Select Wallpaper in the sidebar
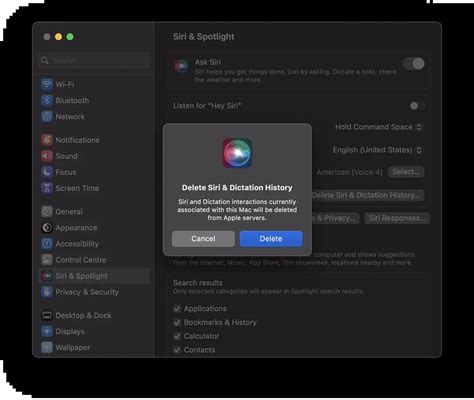 (94, 347)
